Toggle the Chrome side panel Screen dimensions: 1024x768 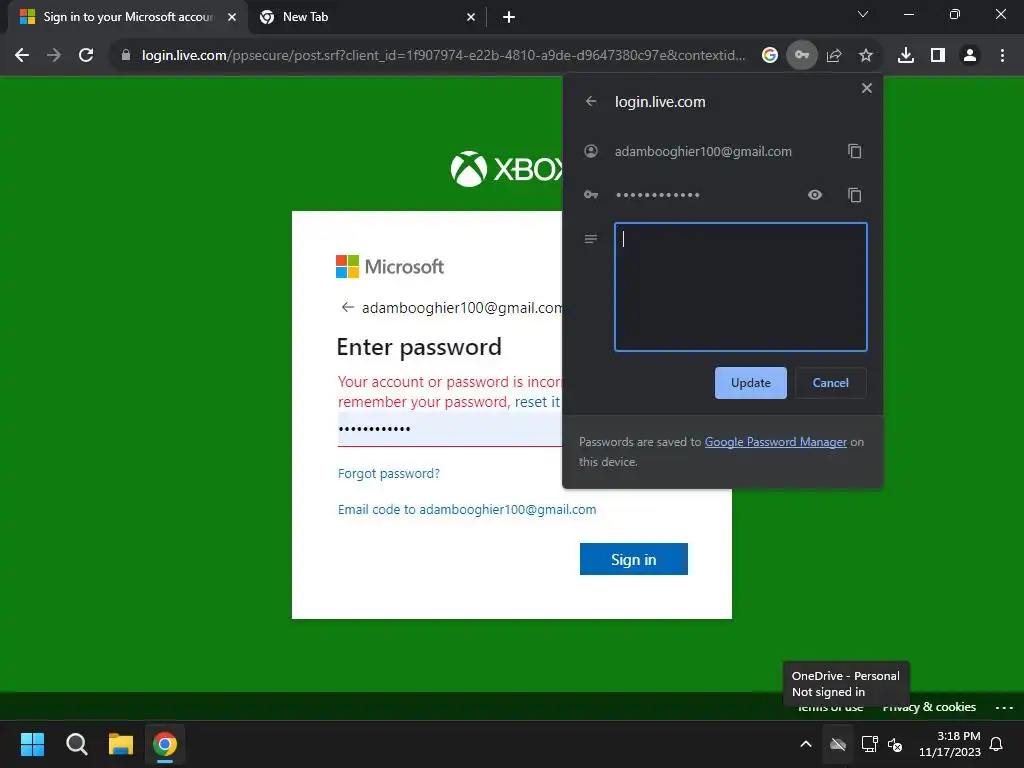click(938, 56)
